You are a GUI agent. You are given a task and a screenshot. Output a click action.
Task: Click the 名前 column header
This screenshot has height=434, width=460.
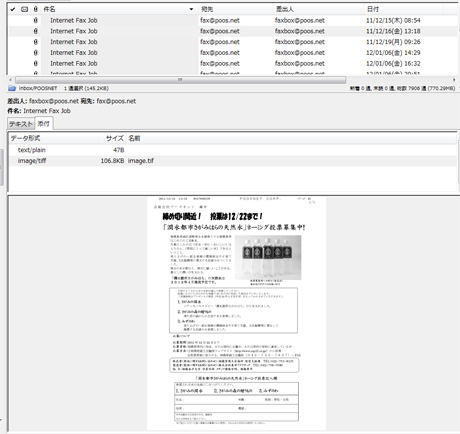134,138
